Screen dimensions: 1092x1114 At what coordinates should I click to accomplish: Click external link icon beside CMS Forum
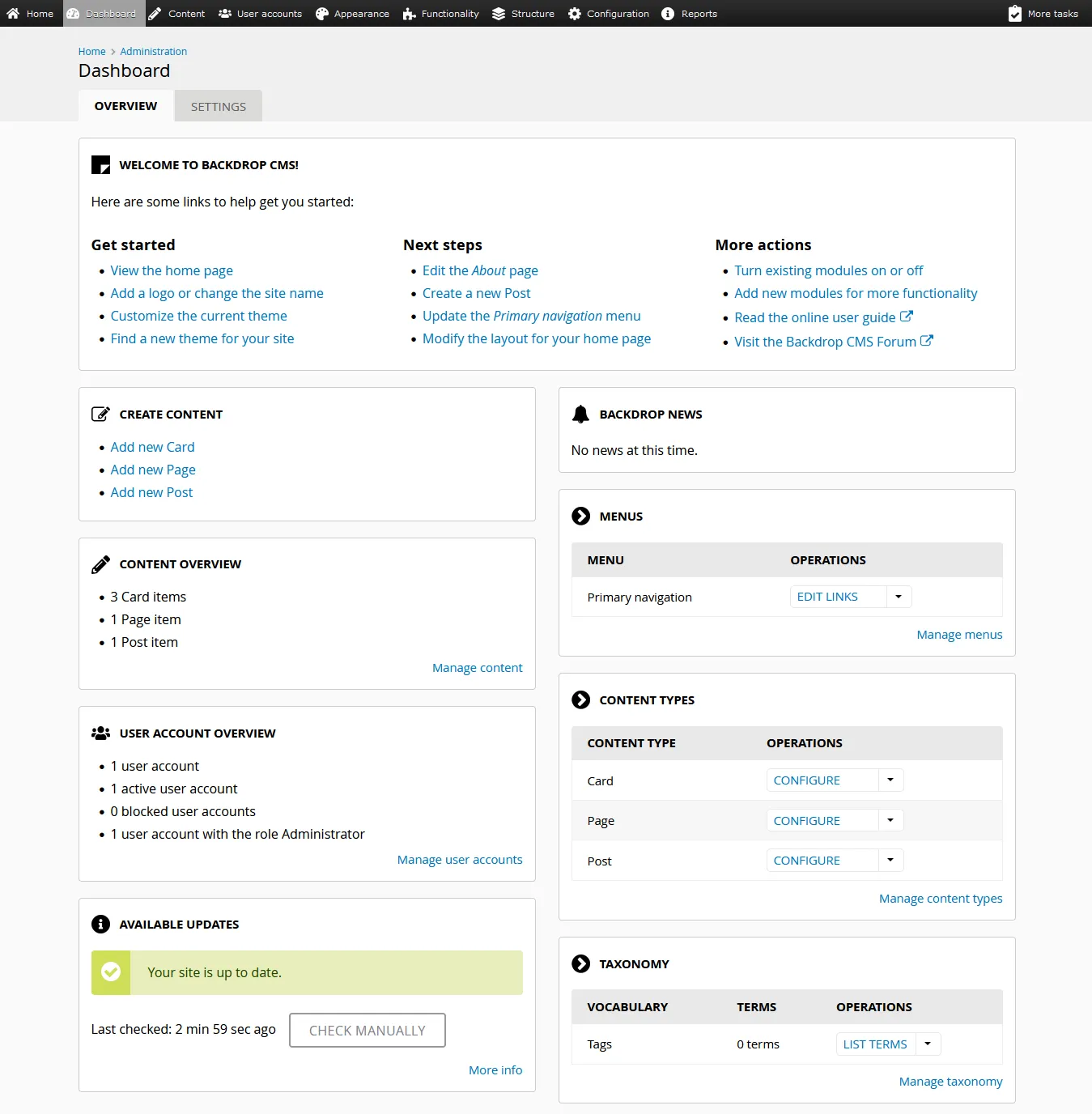pos(927,341)
